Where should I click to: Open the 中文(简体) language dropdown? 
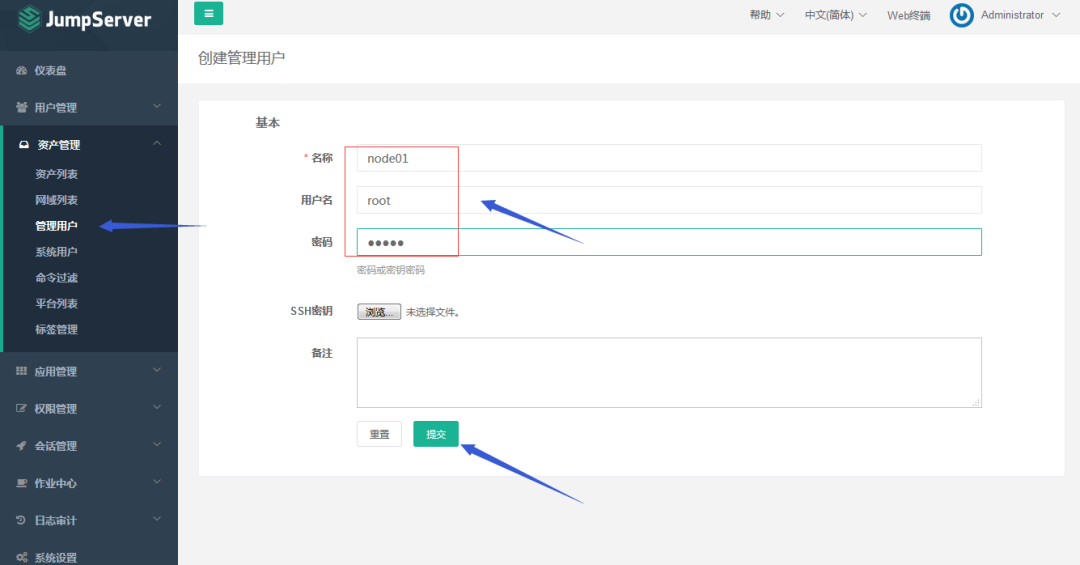[x=835, y=15]
